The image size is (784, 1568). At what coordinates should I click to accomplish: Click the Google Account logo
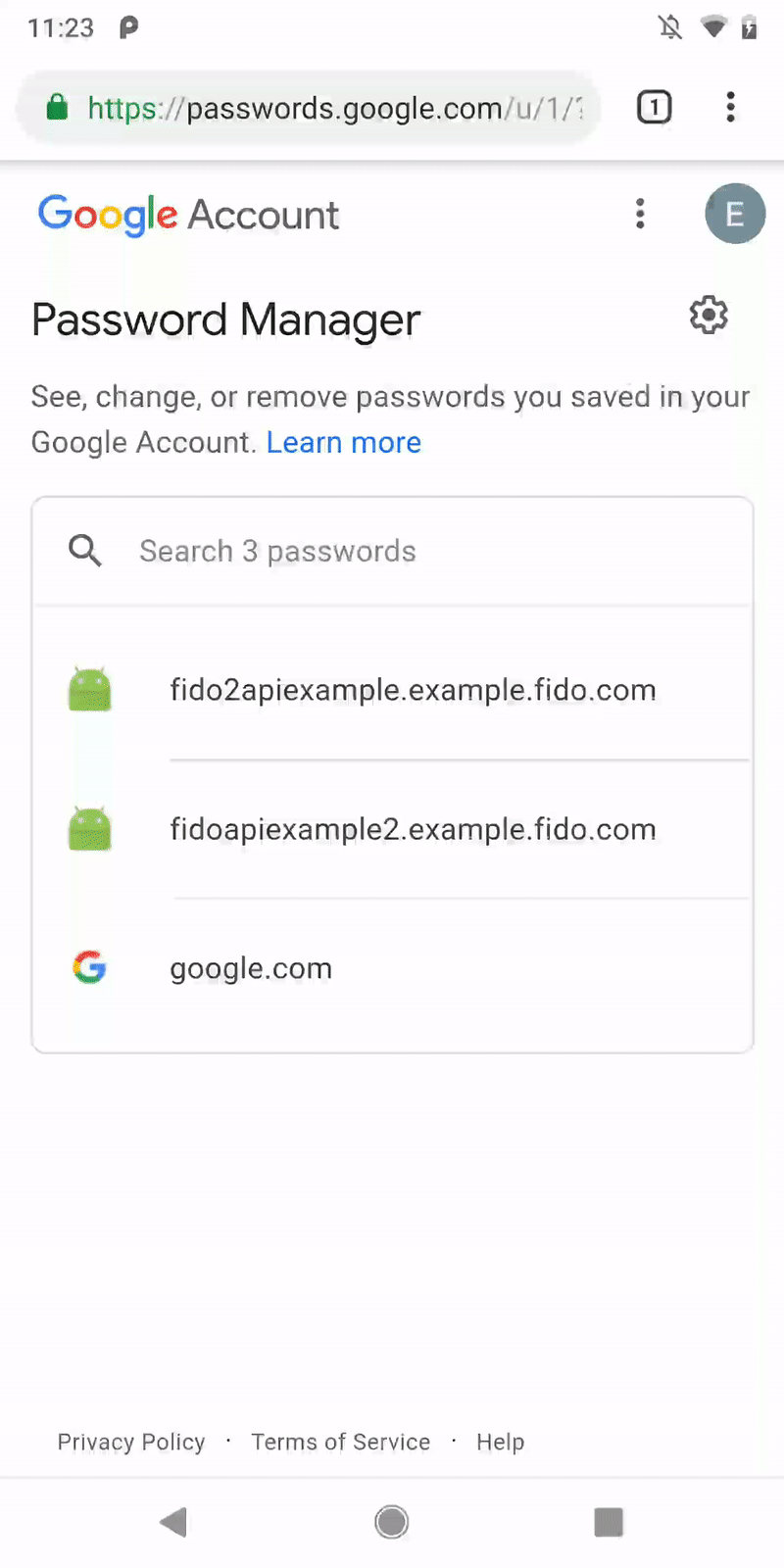[188, 214]
